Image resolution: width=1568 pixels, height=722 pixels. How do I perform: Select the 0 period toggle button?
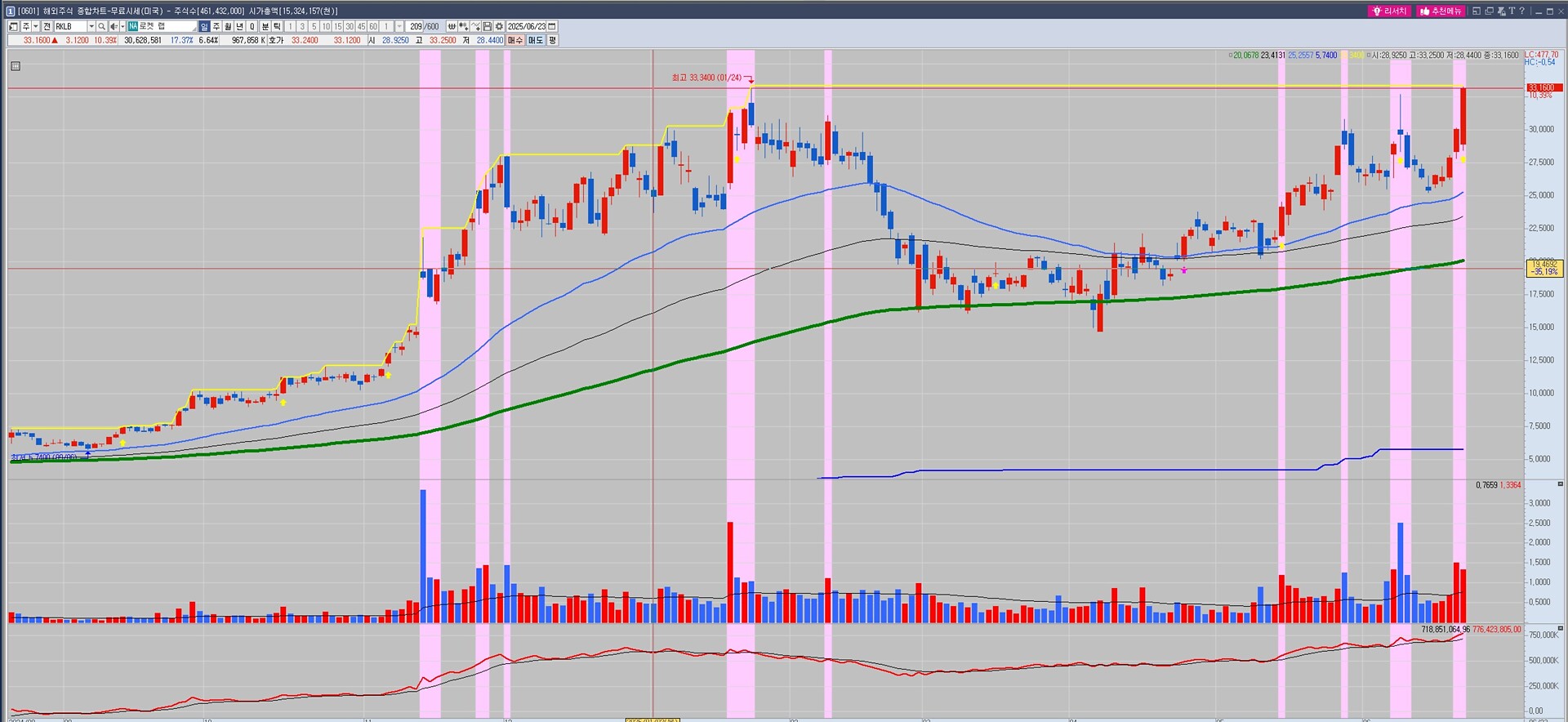252,26
